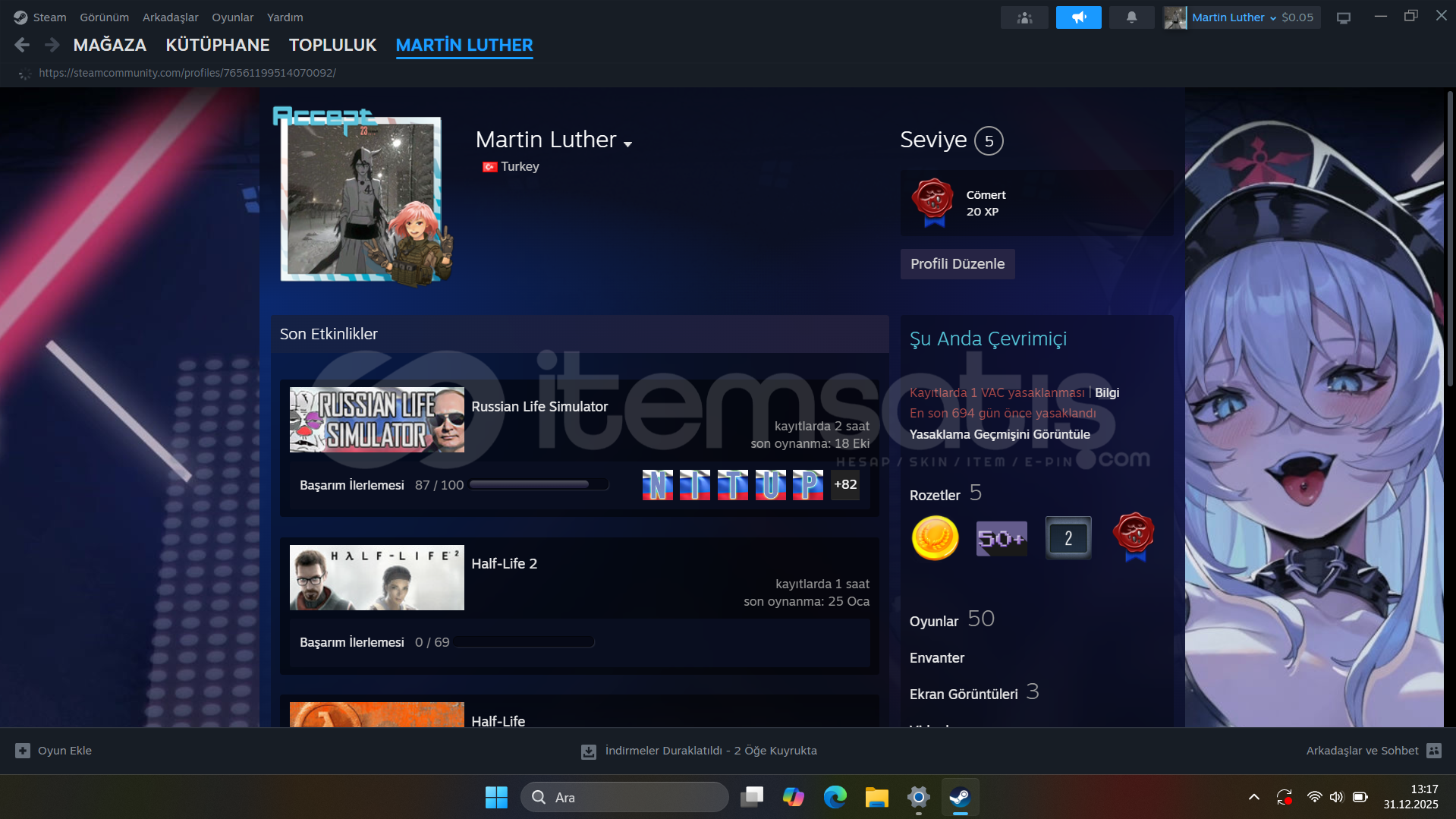1456x819 pixels.
Task: Open the Rozetler link
Action: pos(935,496)
